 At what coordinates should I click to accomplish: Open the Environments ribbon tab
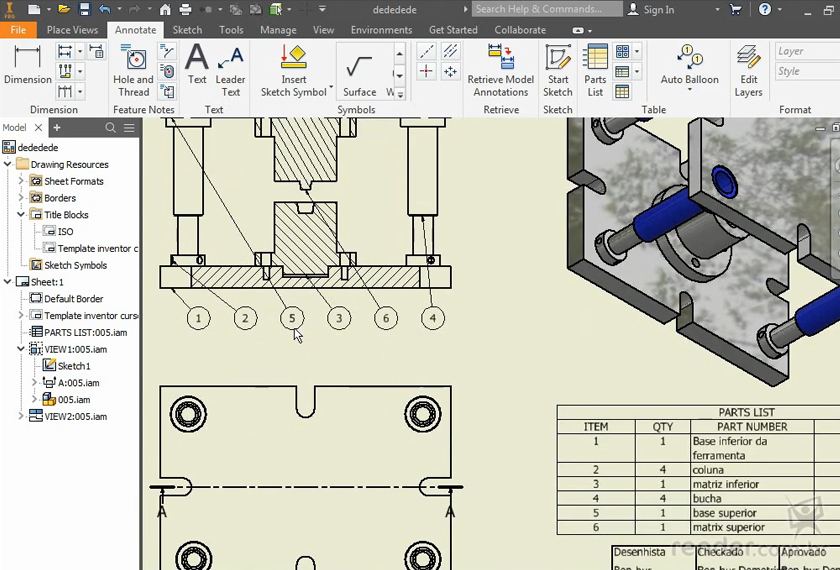click(381, 30)
